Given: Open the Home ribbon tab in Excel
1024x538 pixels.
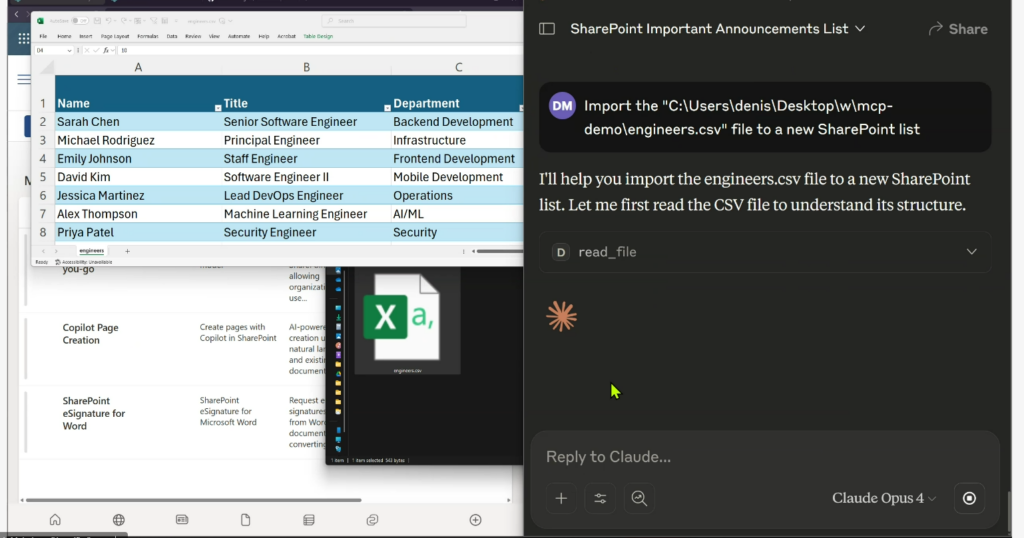Looking at the screenshot, I should tap(64, 37).
